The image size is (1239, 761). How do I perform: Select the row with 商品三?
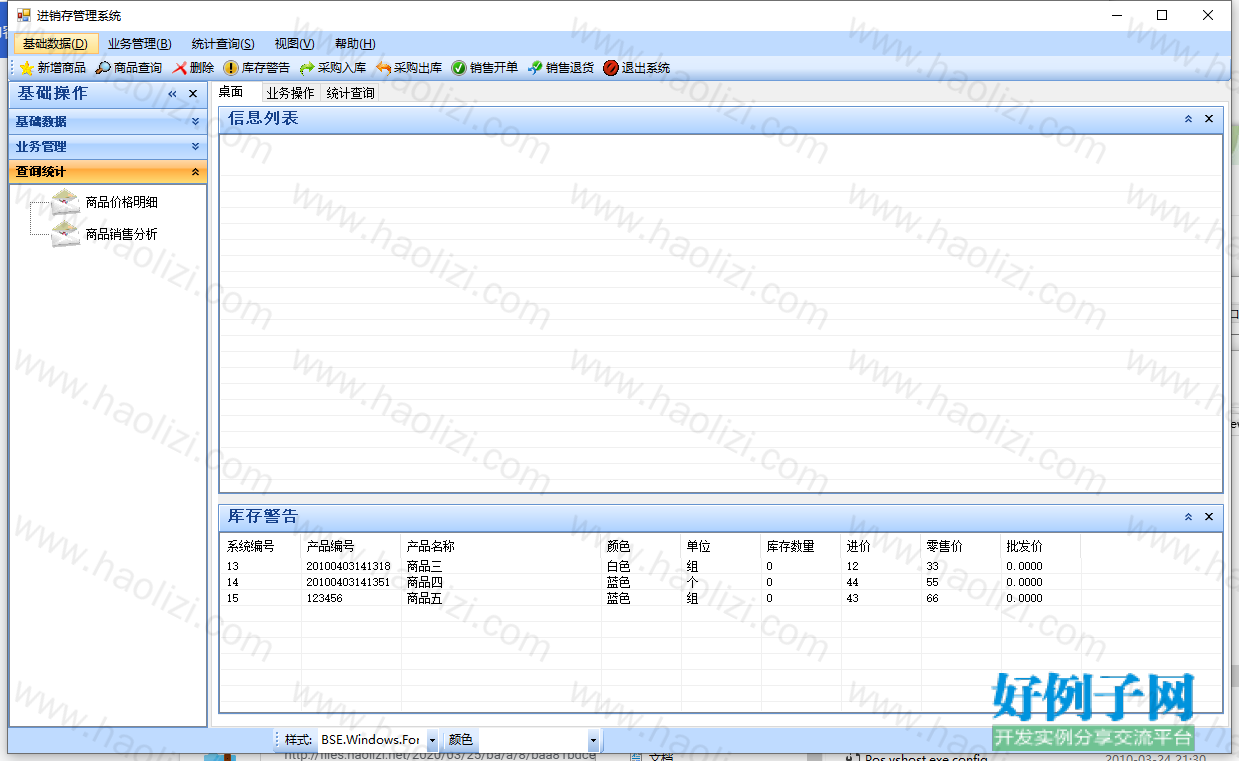(x=650, y=566)
